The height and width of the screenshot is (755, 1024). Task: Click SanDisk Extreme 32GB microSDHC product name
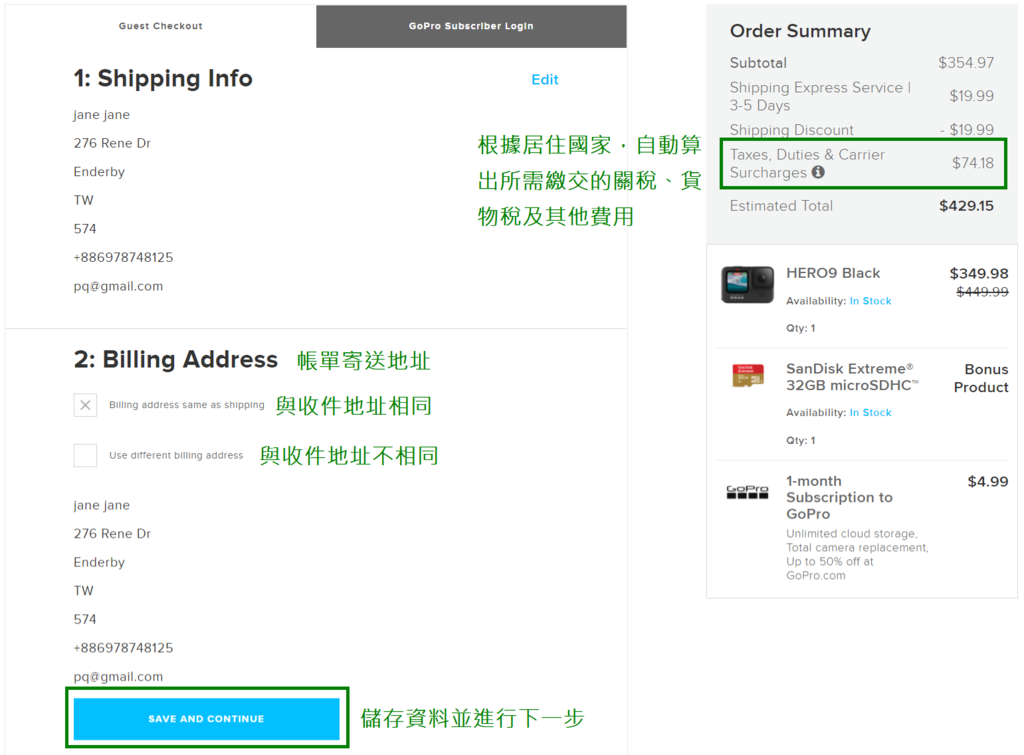pyautogui.click(x=852, y=377)
